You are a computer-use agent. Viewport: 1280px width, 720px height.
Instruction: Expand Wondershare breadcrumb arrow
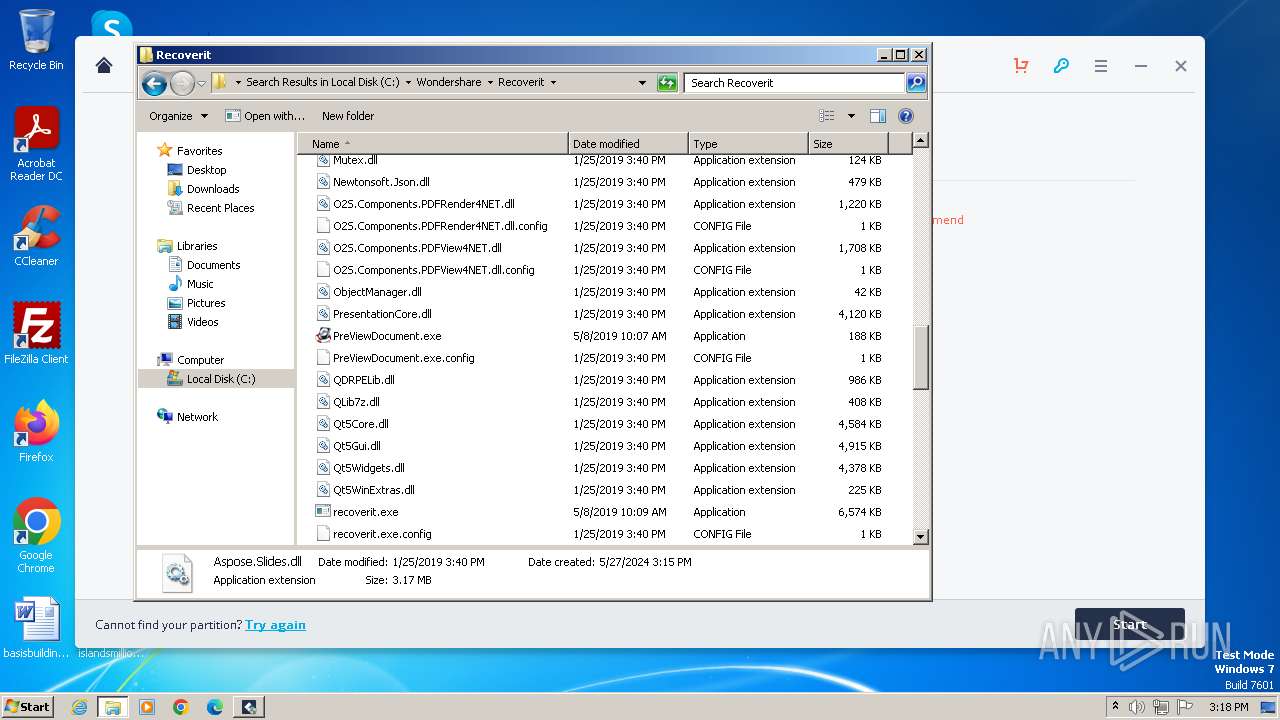point(490,83)
